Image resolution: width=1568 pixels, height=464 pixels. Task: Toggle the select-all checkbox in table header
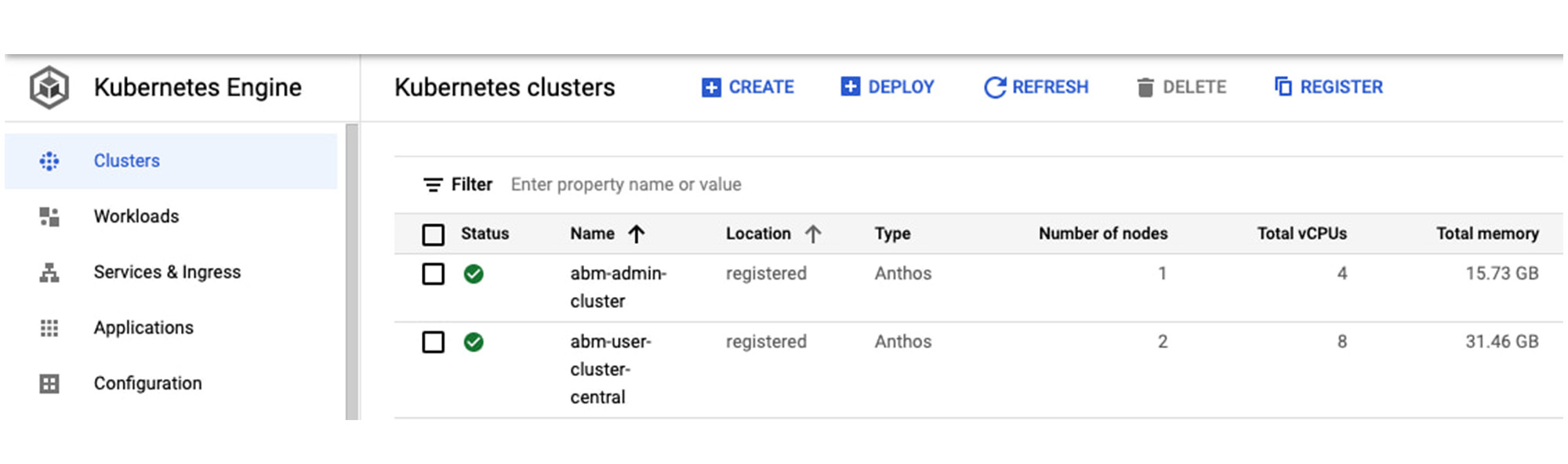tap(433, 234)
